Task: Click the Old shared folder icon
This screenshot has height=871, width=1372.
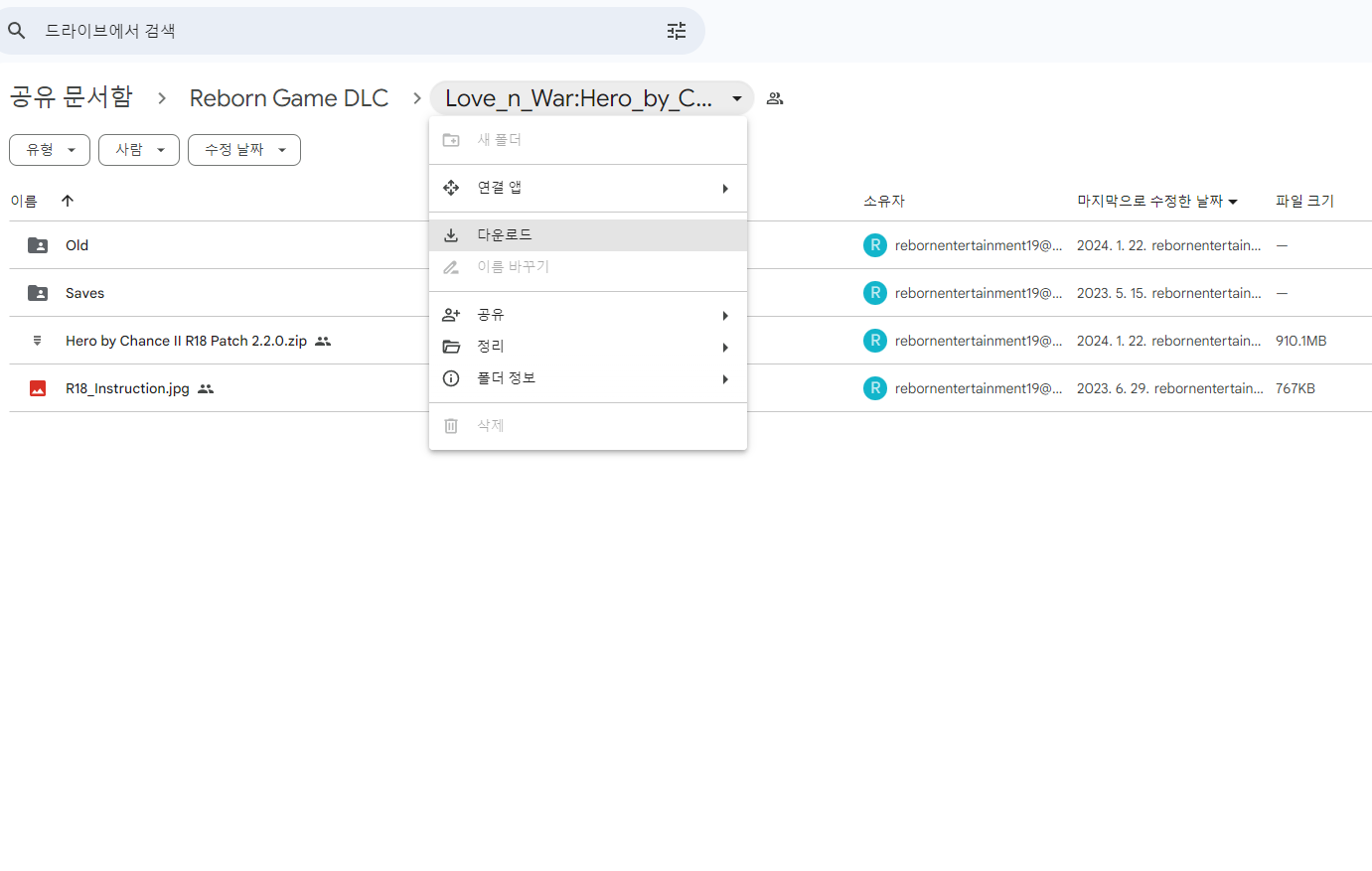Action: click(x=38, y=245)
